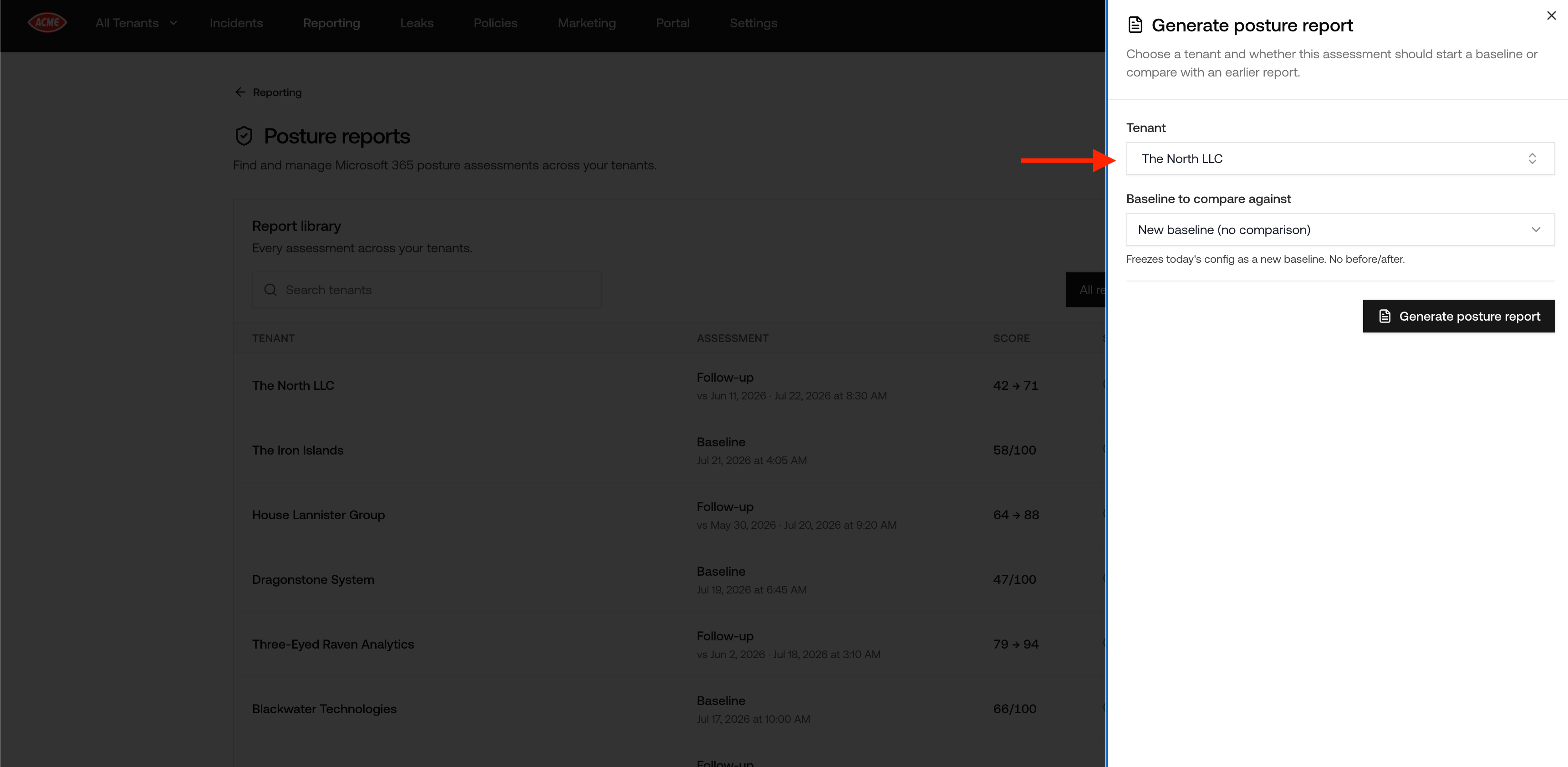Click the TENANT column header
This screenshot has width=1568, height=767.
[x=273, y=338]
